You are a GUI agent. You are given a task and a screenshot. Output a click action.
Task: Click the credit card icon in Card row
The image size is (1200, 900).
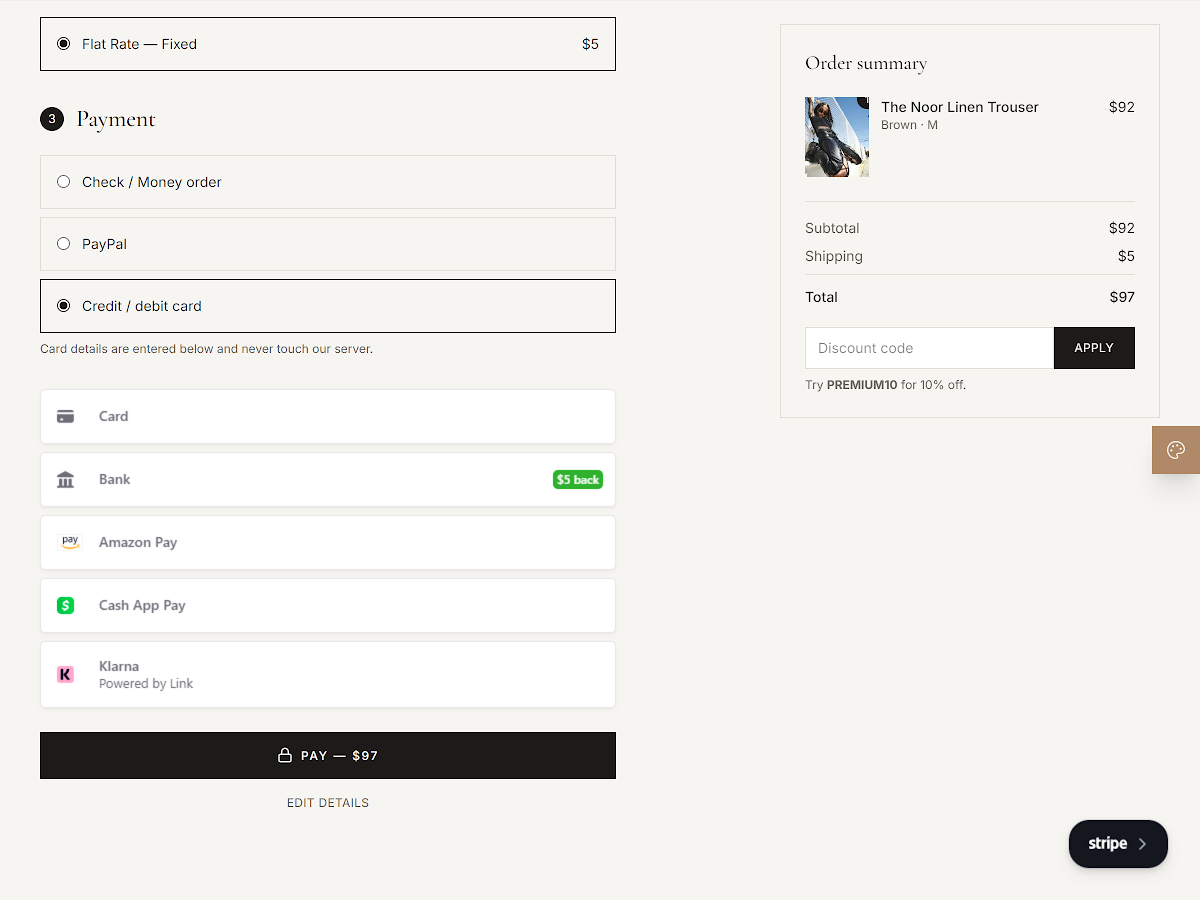coord(66,416)
